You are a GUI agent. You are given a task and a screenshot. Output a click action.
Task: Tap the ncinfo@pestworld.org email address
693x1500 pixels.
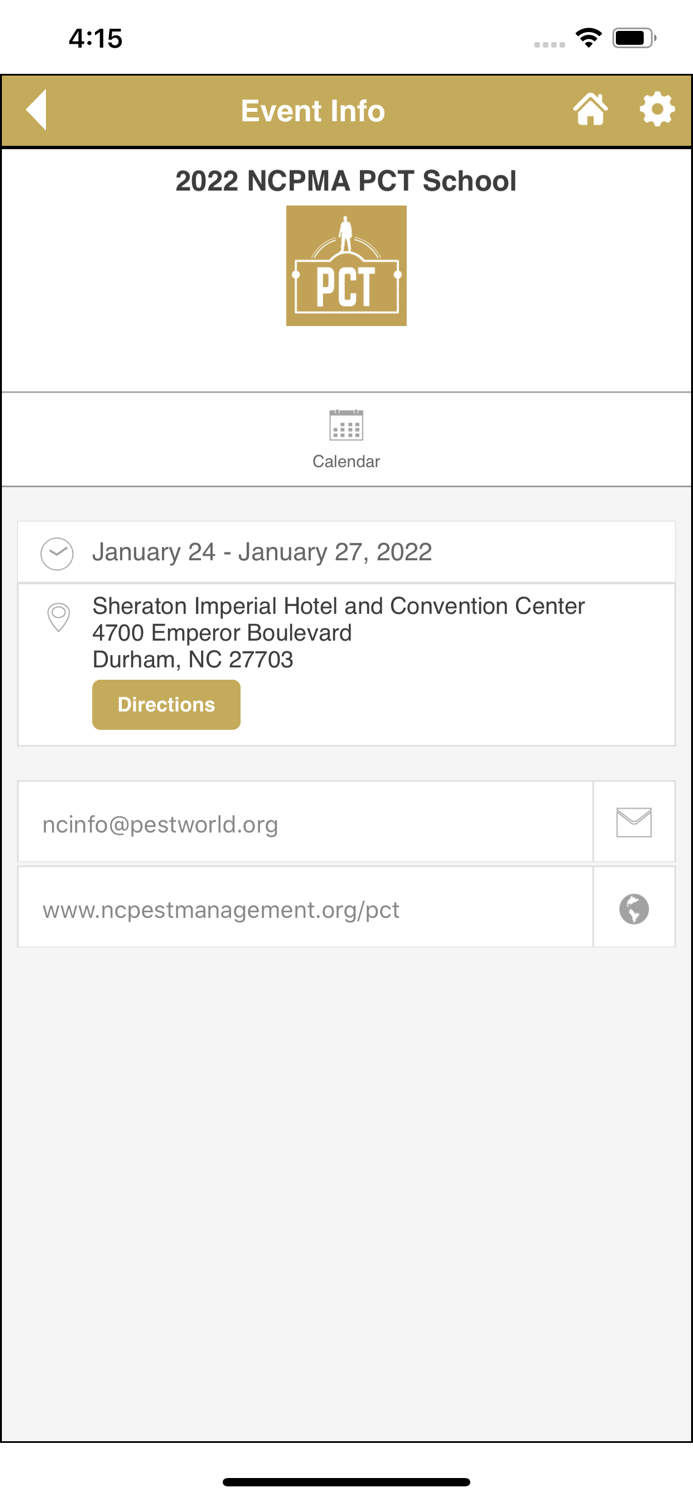tap(160, 824)
